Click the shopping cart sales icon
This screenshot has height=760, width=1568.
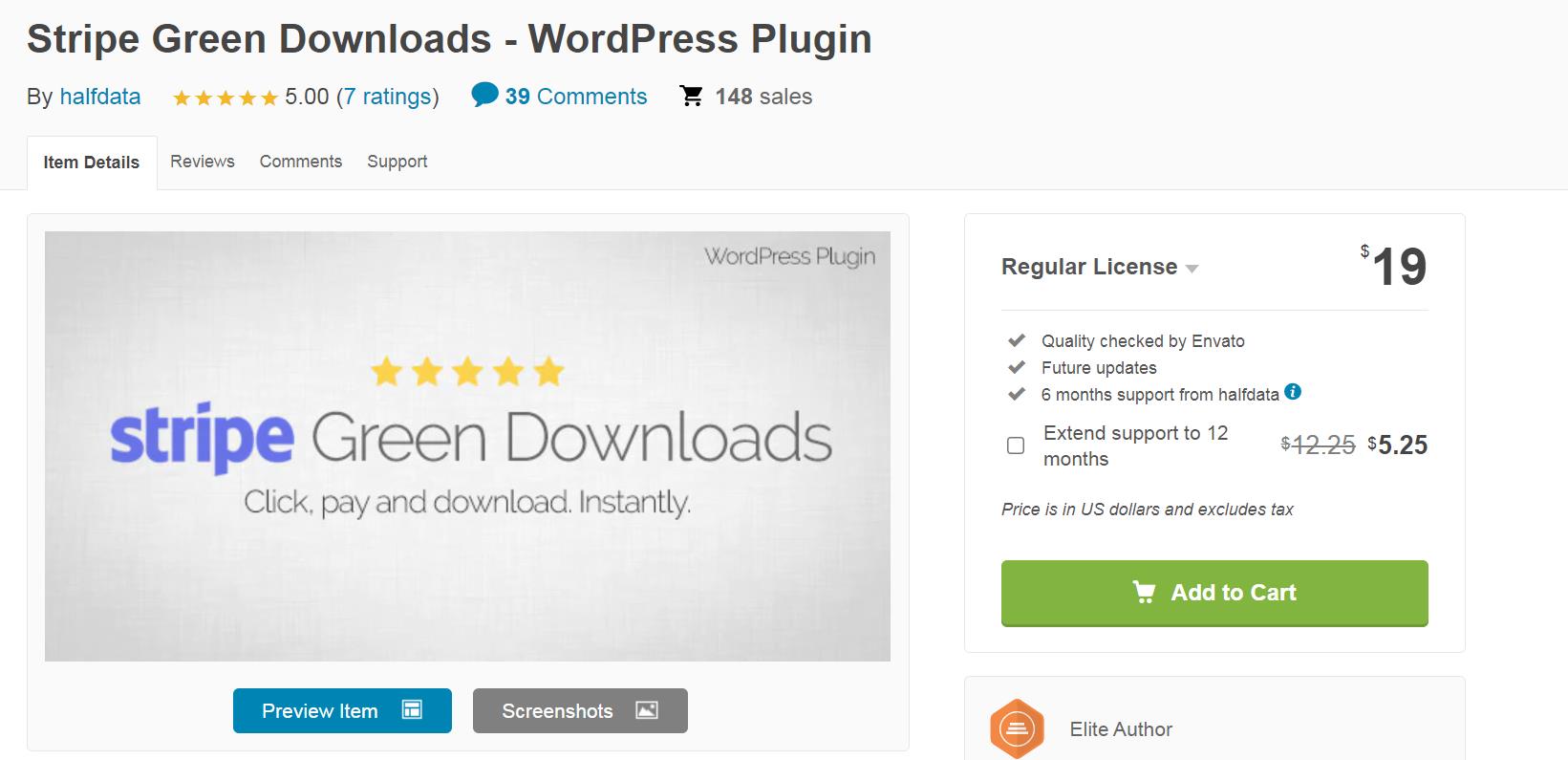tap(692, 96)
